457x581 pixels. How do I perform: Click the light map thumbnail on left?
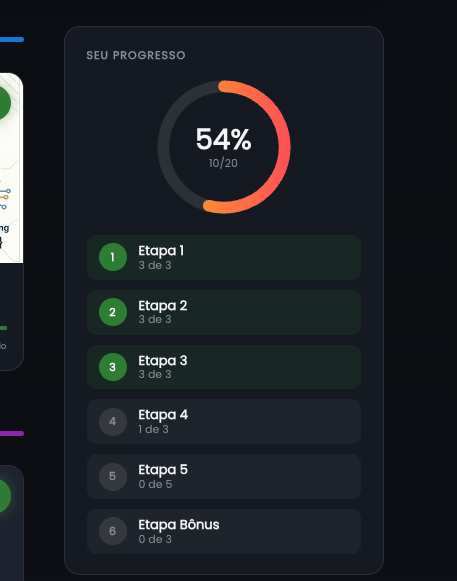coord(11,168)
